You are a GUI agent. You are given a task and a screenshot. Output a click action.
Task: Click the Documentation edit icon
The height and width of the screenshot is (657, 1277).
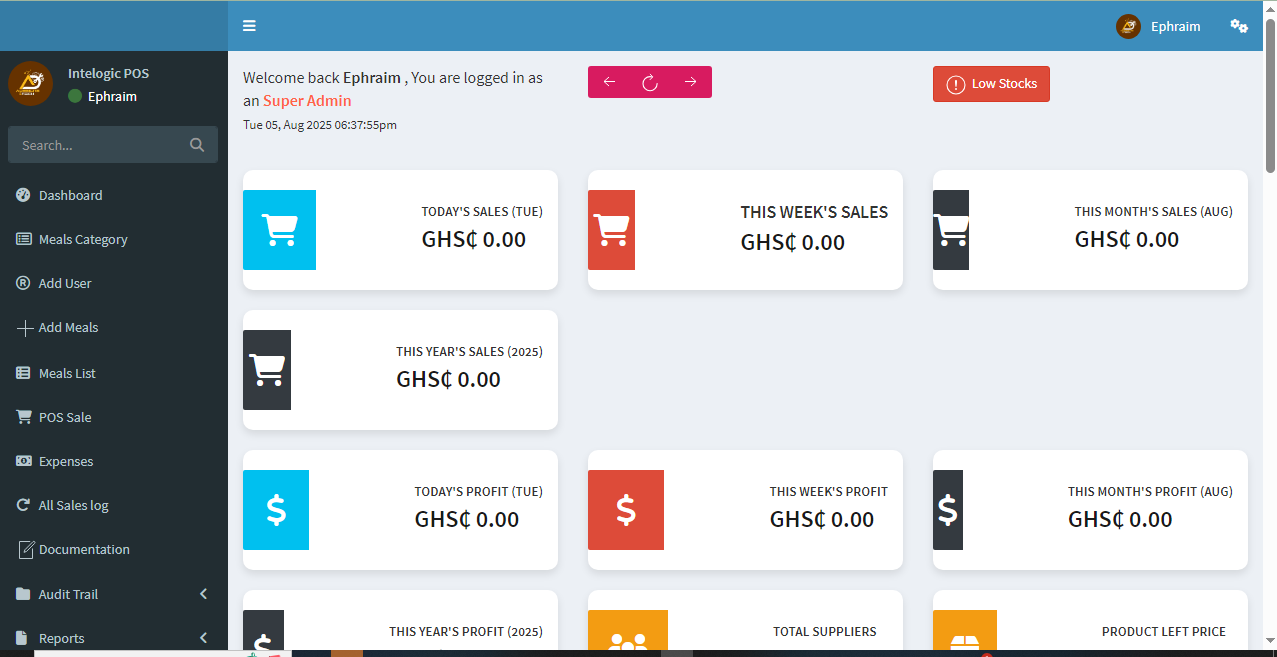26,549
